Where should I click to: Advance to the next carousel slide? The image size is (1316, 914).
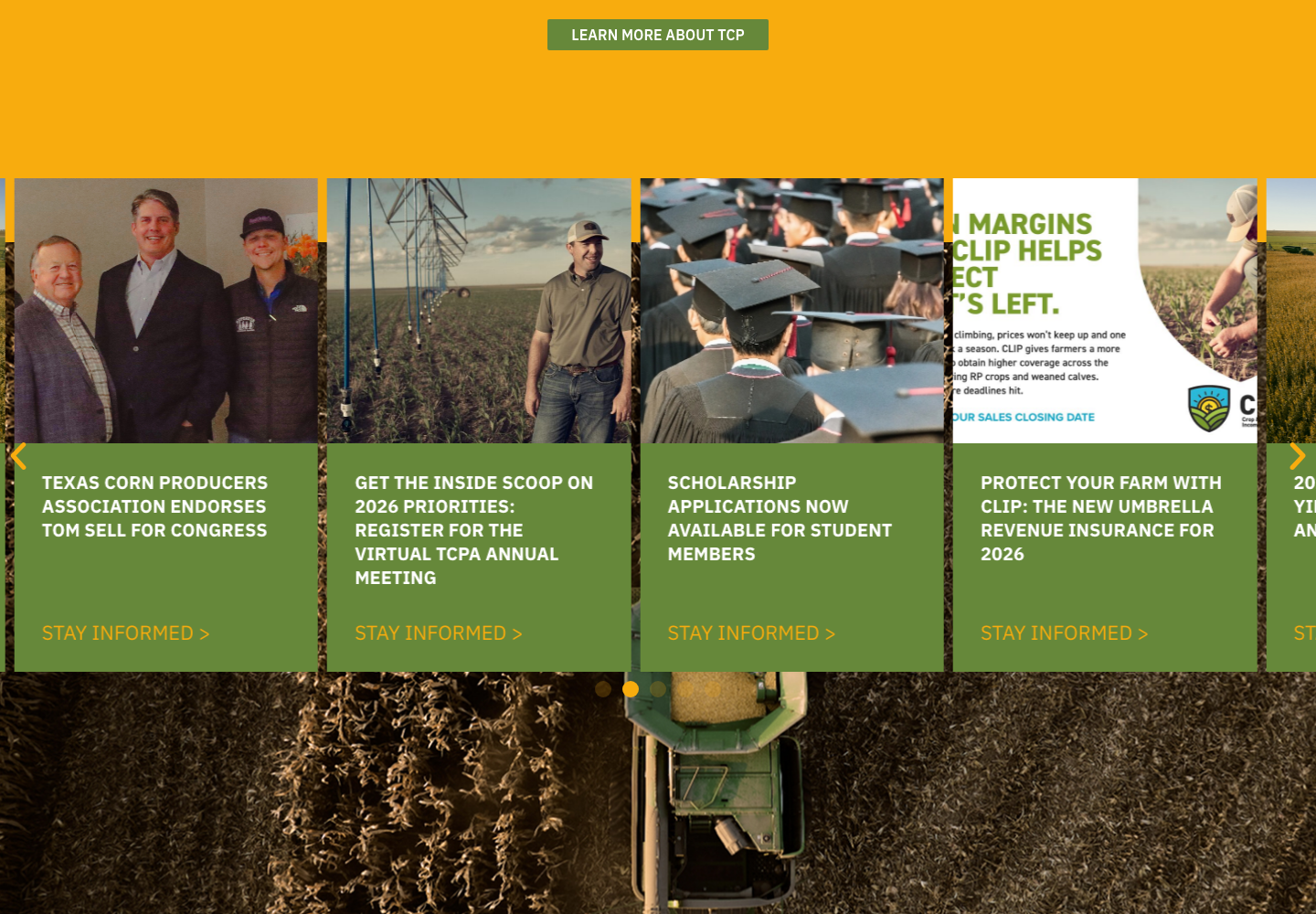pyautogui.click(x=1297, y=455)
